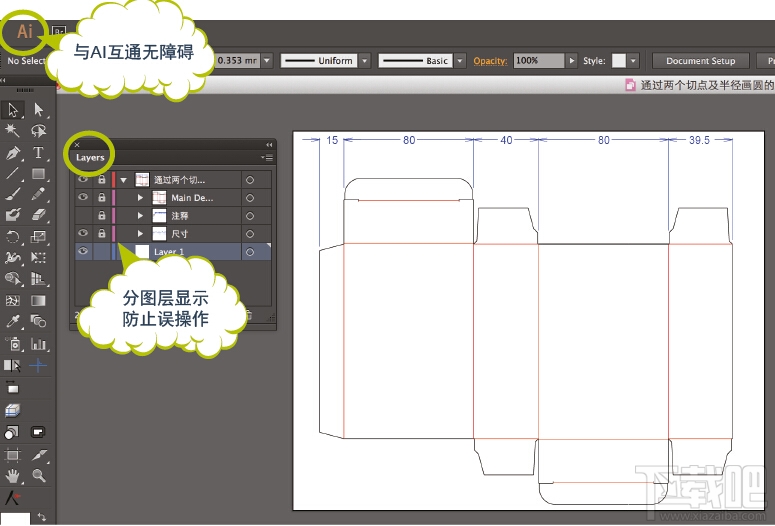Select the Line Segment tool
The height and width of the screenshot is (526, 775).
[12, 174]
